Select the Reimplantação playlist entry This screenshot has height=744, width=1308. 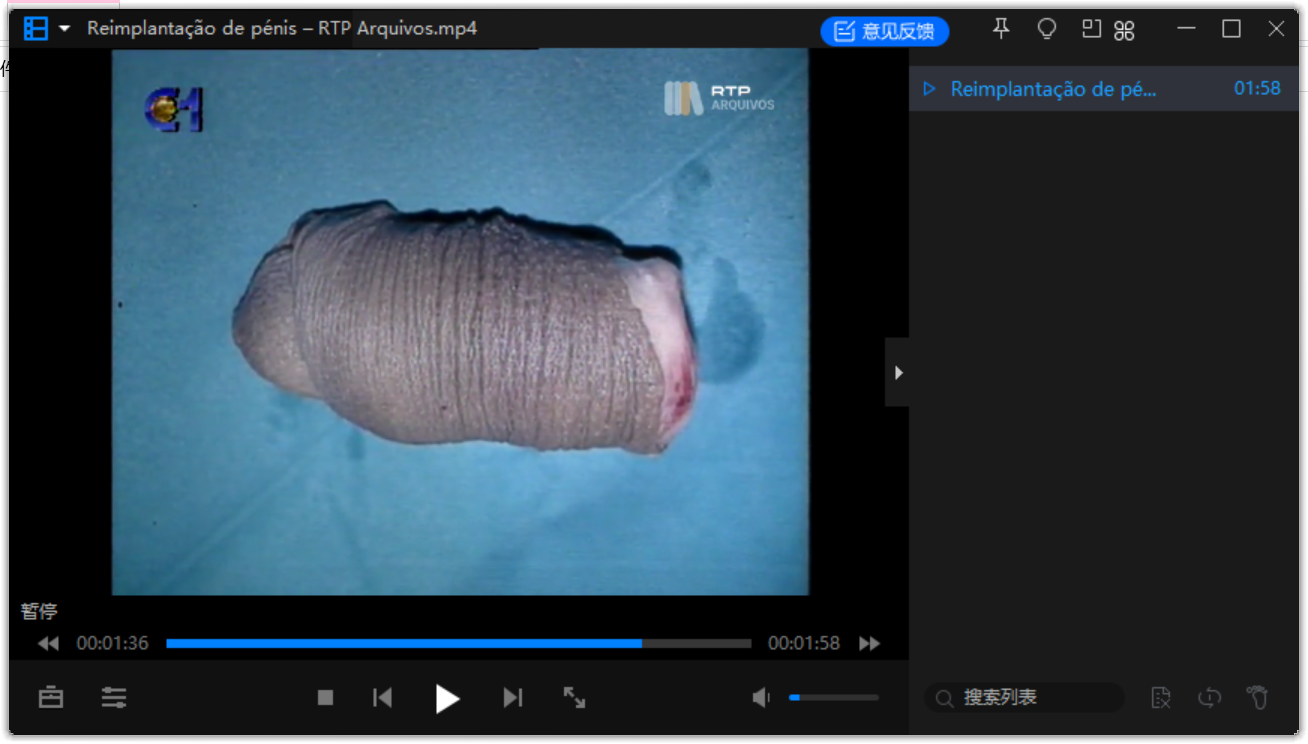click(x=1053, y=89)
